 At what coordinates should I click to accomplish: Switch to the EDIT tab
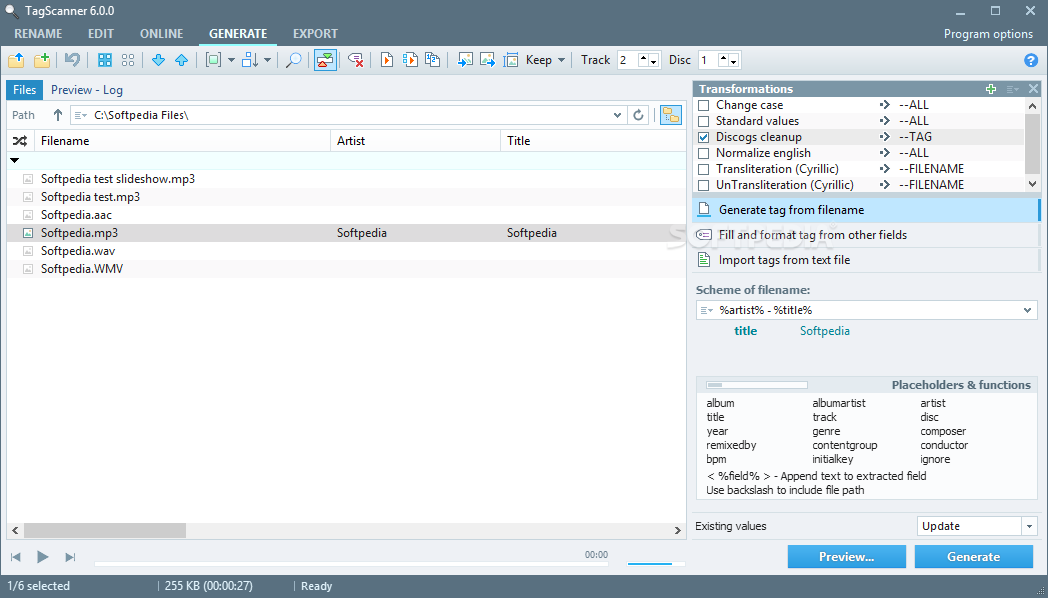coord(101,33)
